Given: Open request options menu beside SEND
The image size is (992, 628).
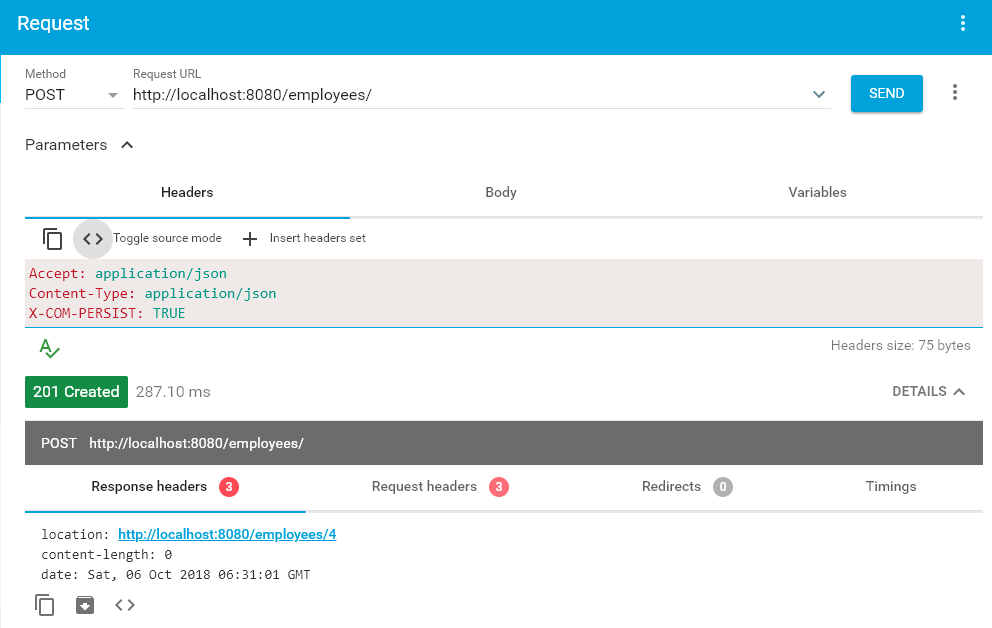Looking at the screenshot, I should (x=955, y=92).
